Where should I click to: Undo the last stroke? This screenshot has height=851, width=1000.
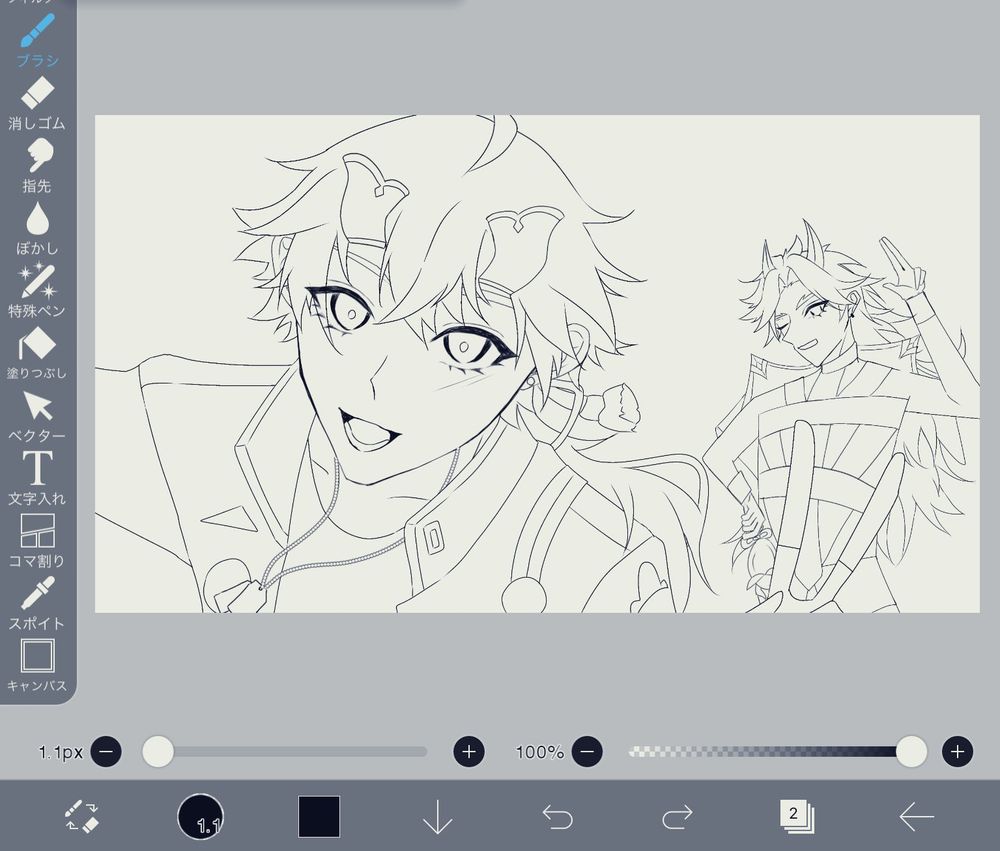tap(557, 817)
